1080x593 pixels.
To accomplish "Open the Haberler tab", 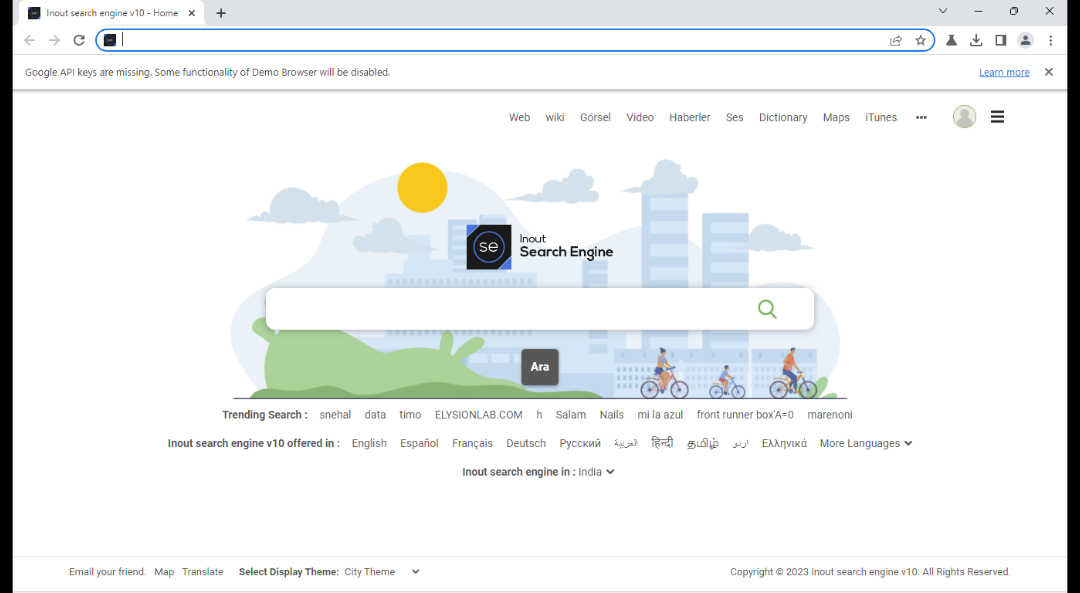I will click(x=689, y=118).
